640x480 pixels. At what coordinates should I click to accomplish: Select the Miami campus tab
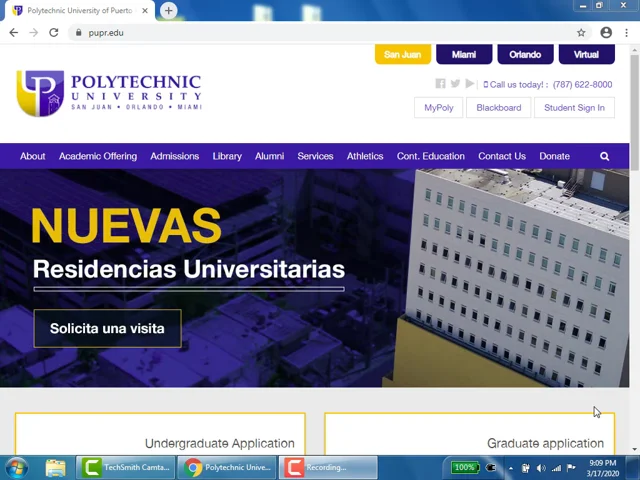coord(464,54)
